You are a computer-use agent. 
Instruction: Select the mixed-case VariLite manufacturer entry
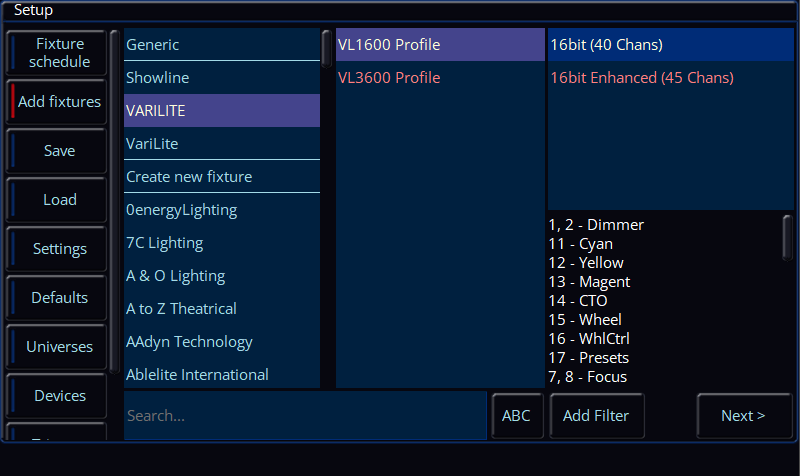click(222, 143)
